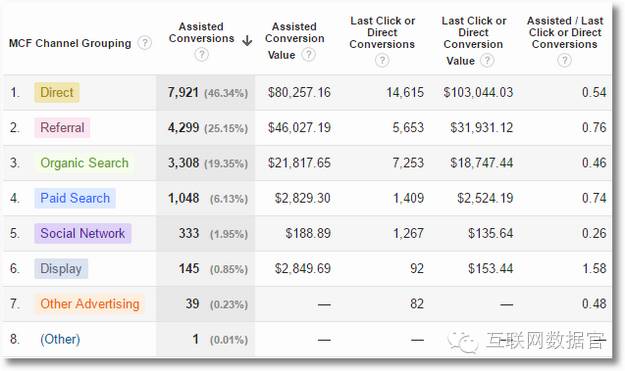Click help icon beside MCF Channel Grouping
625x371 pixels.
[x=144, y=43]
